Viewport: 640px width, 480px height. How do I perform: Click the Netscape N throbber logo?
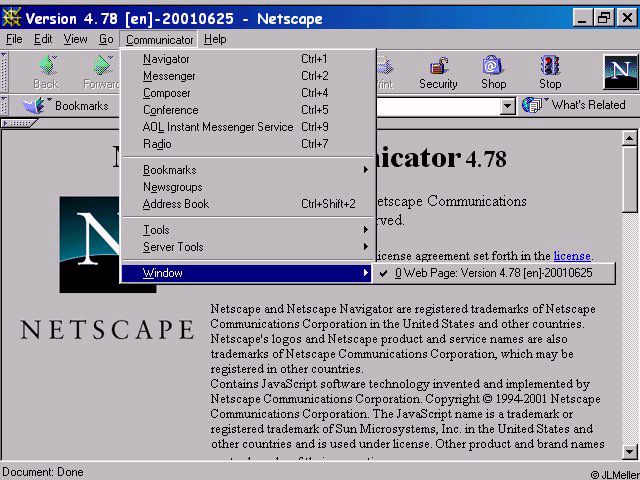coord(621,72)
